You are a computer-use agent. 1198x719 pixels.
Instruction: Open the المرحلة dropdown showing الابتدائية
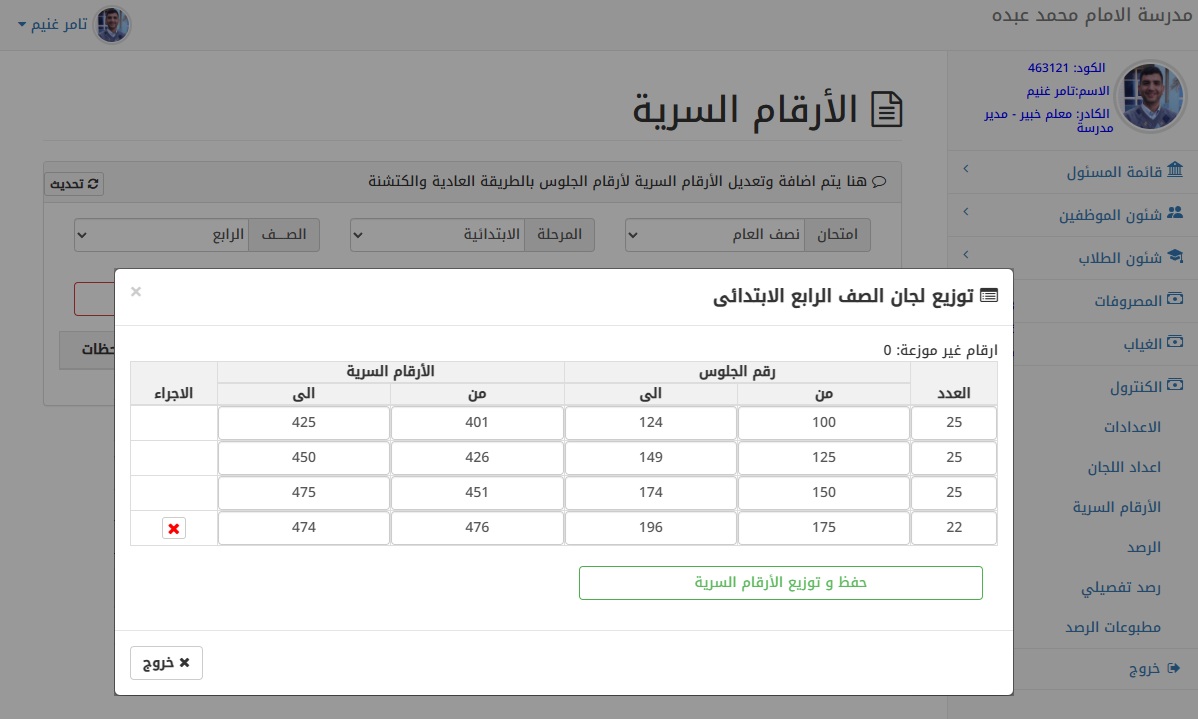(x=437, y=236)
